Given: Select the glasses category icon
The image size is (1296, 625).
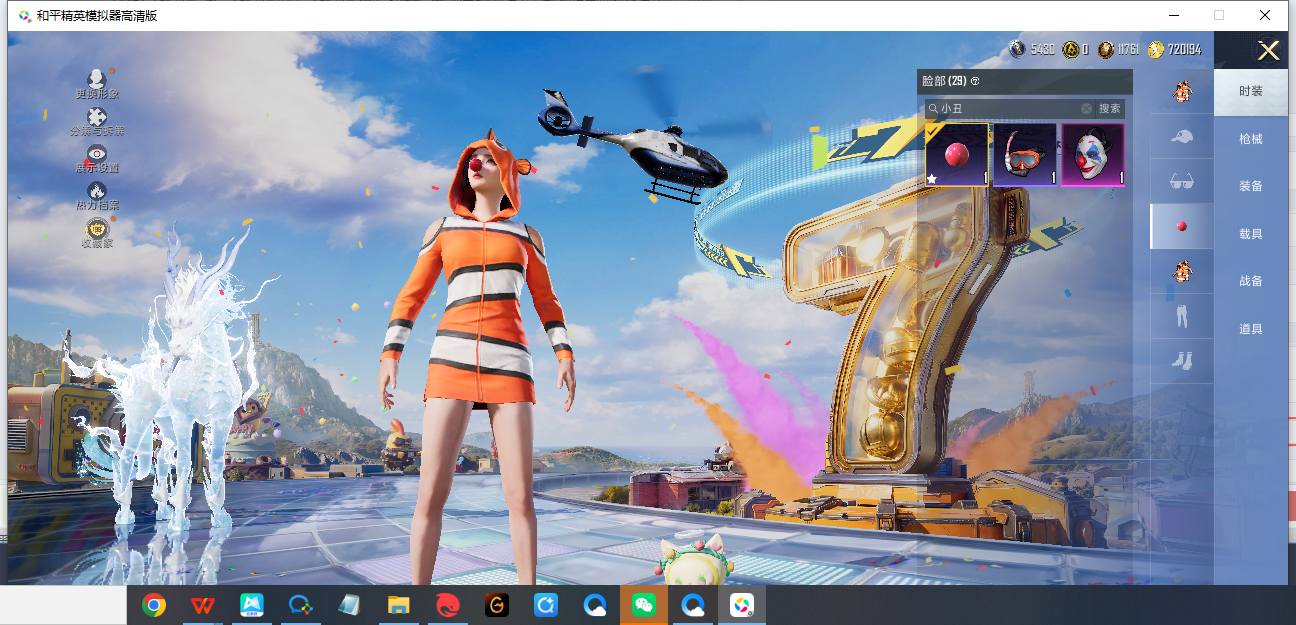Looking at the screenshot, I should tap(1182, 181).
